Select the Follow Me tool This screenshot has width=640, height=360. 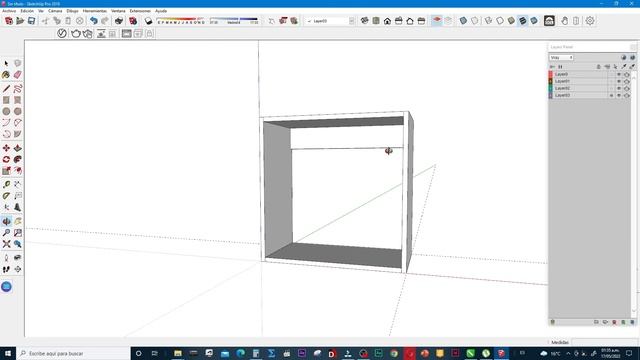pyautogui.click(x=18, y=160)
